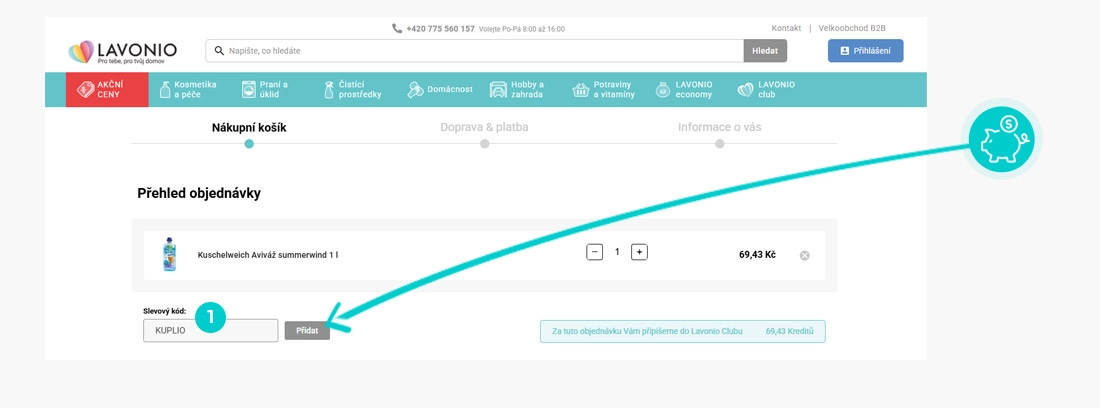Click the Lavonio logo
1100x408 pixels.
tap(122, 52)
